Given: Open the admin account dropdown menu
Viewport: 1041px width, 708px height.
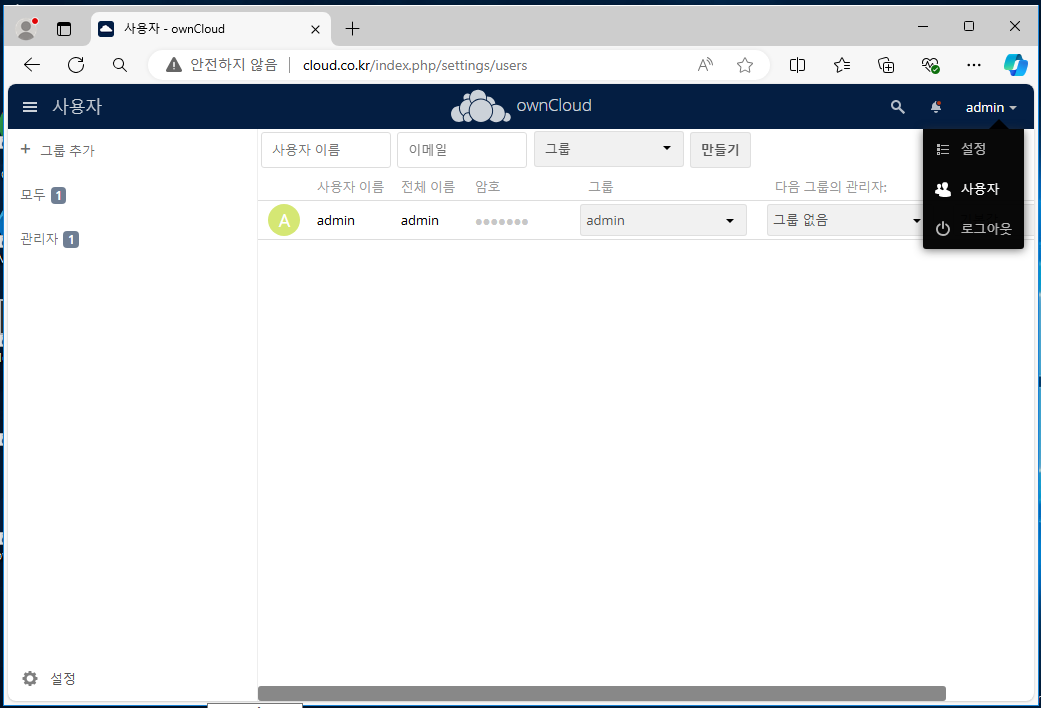Looking at the screenshot, I should [x=991, y=107].
